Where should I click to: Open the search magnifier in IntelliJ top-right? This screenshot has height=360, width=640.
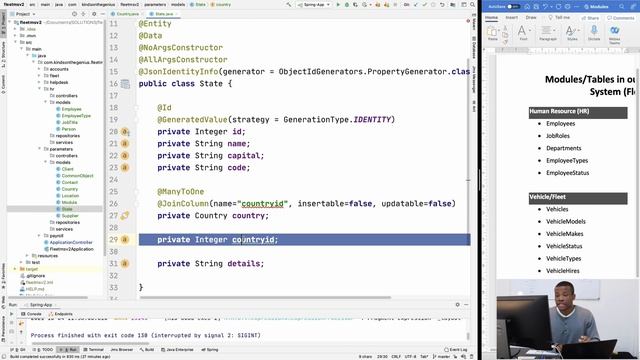click(x=472, y=4)
